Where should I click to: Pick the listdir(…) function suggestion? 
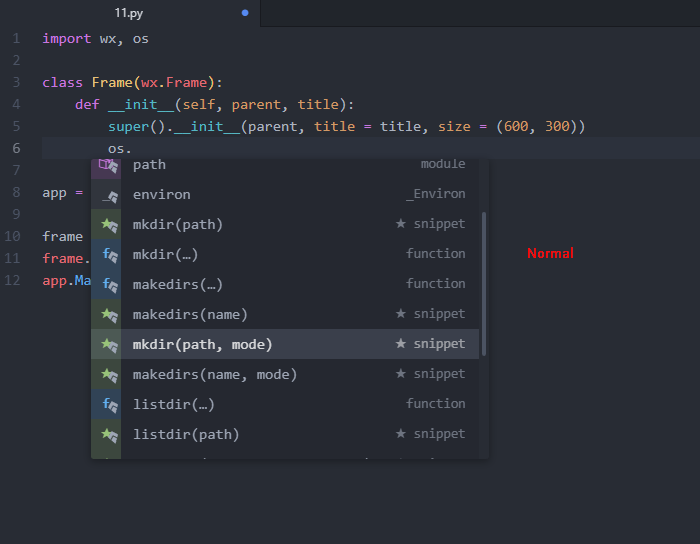[x=285, y=404]
